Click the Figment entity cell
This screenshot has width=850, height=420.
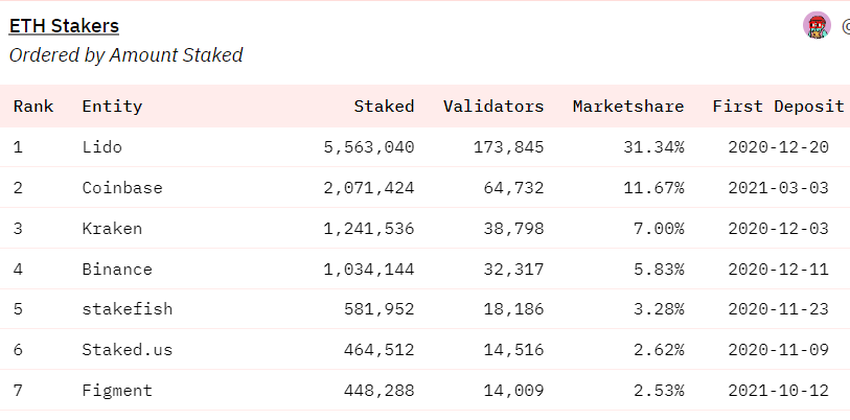117,390
